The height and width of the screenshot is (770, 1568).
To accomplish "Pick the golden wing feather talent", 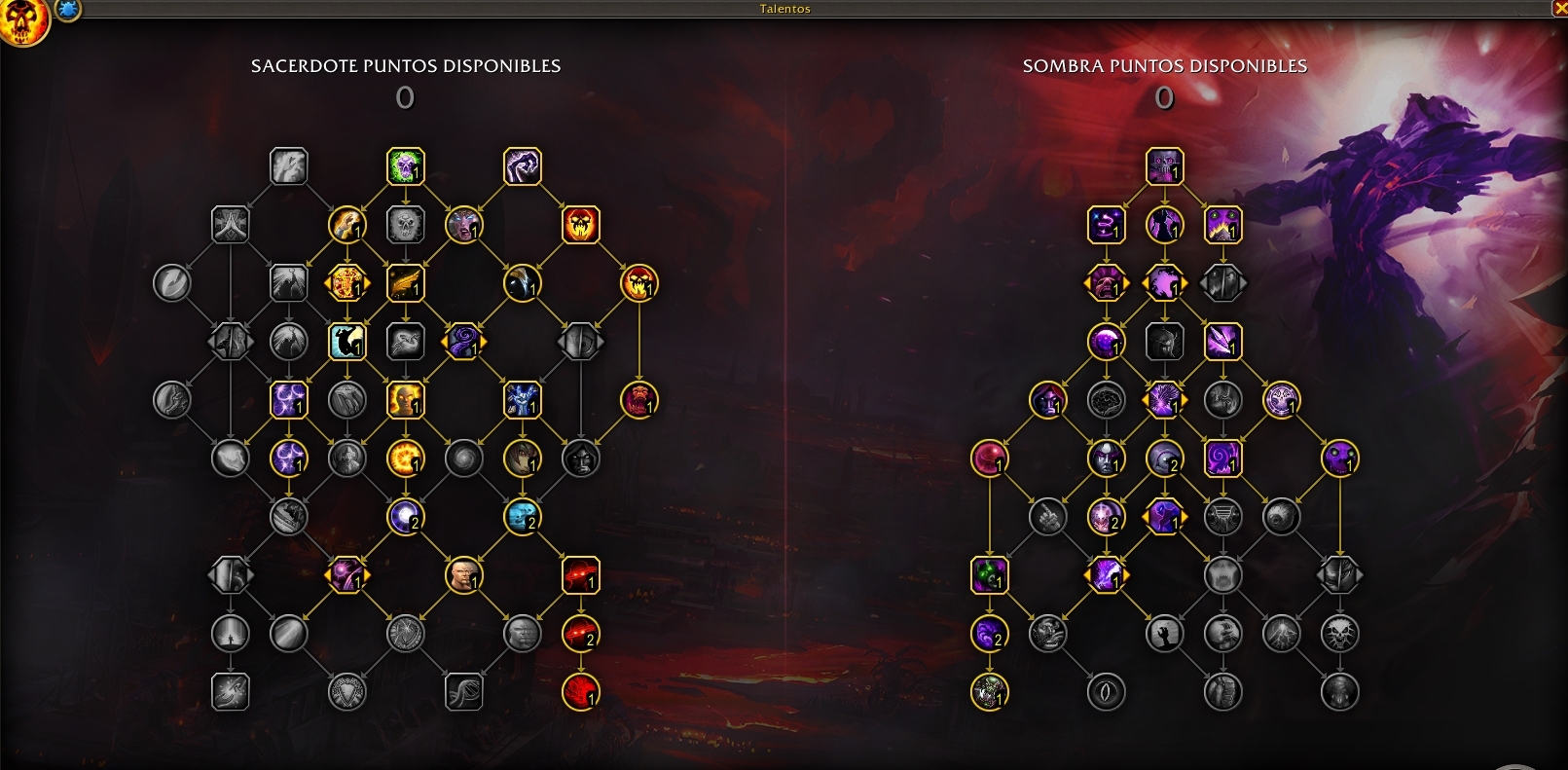I will point(406,283).
